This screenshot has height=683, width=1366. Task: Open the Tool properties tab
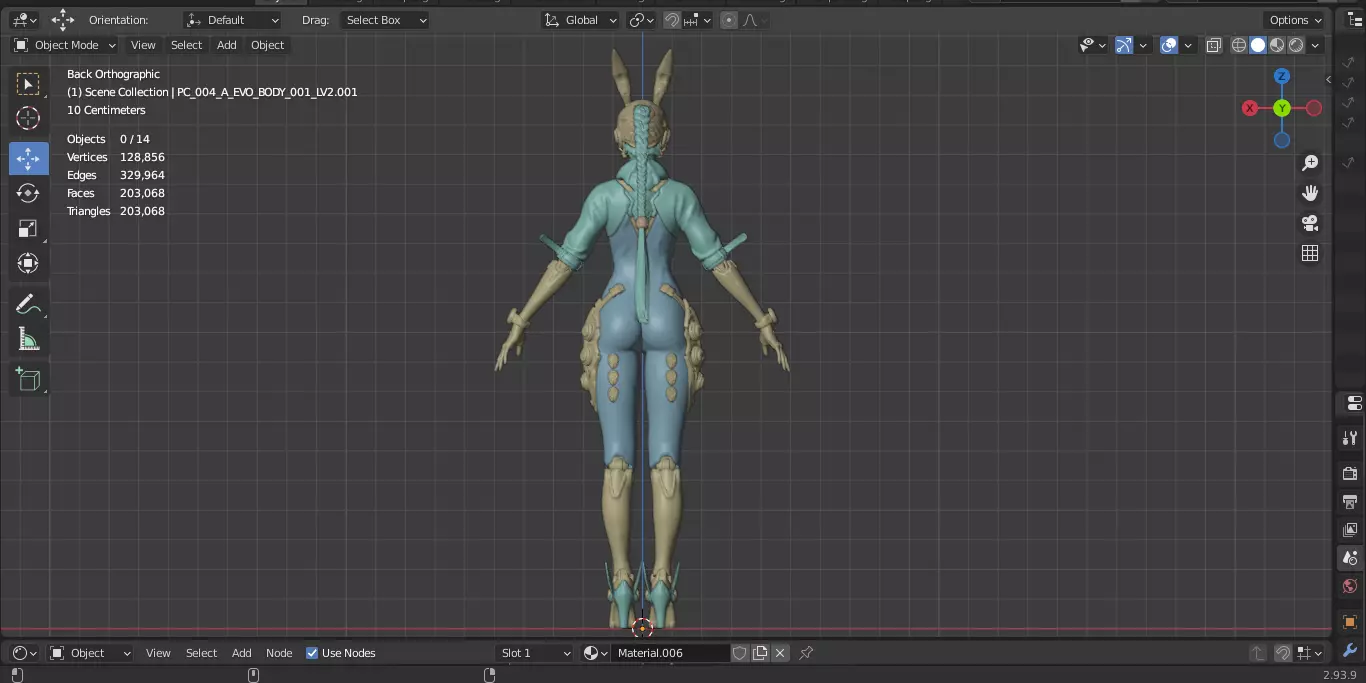click(1350, 438)
